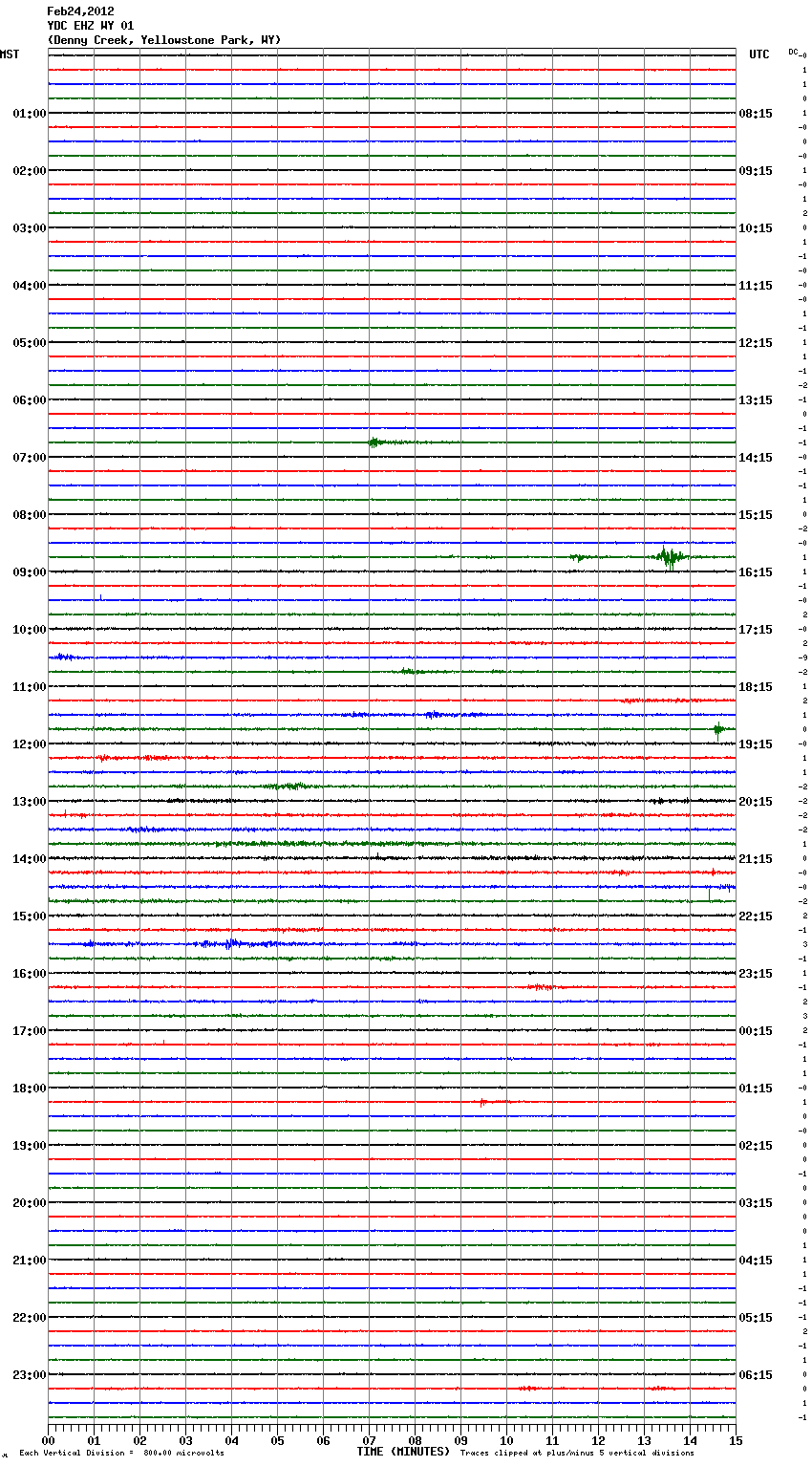Select the 22:00 MST hour label
The image size is (812, 1466).
pos(29,1318)
